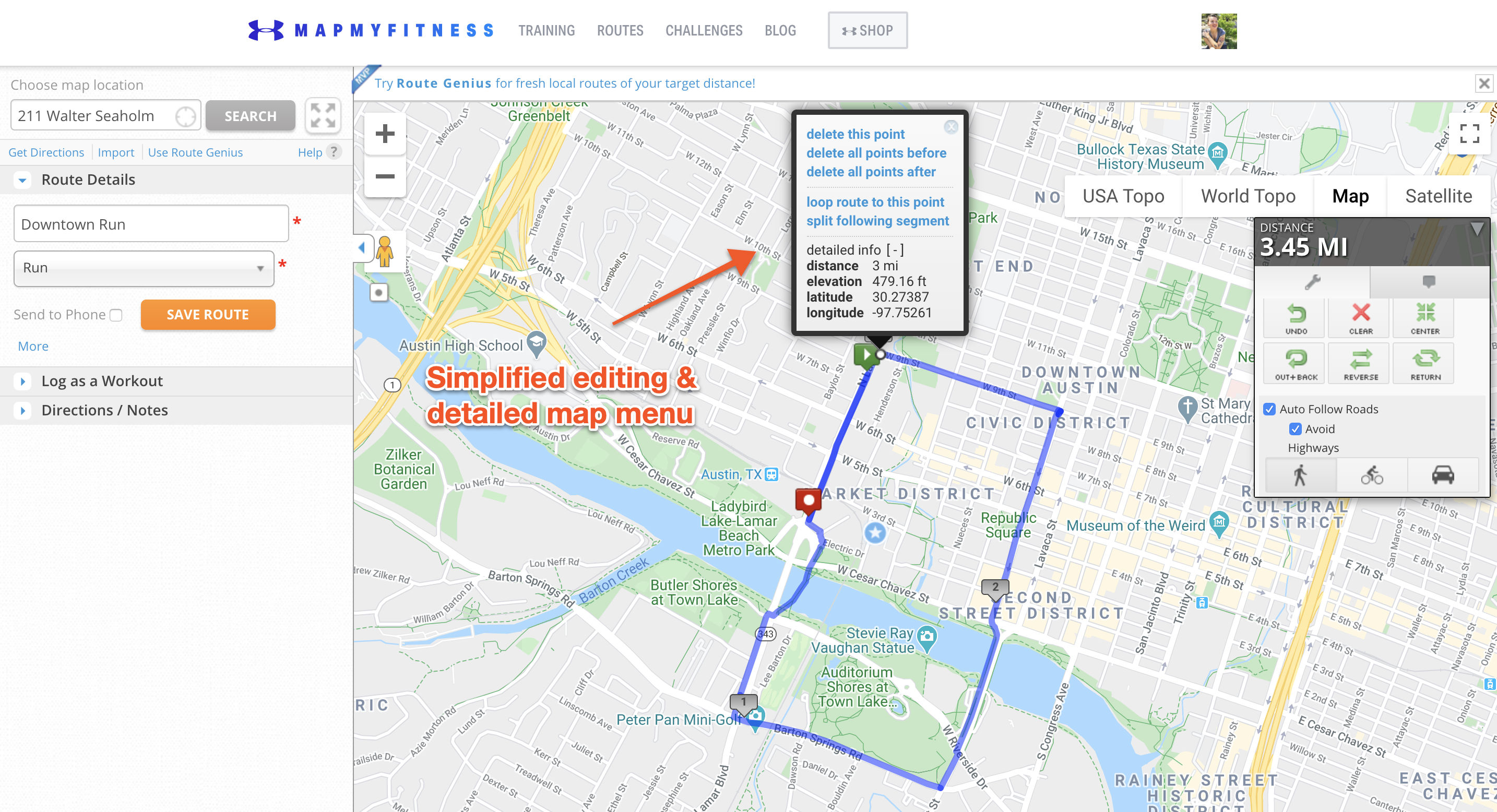1497x812 pixels.
Task: Click the Downtown Run route name field
Action: tap(151, 224)
